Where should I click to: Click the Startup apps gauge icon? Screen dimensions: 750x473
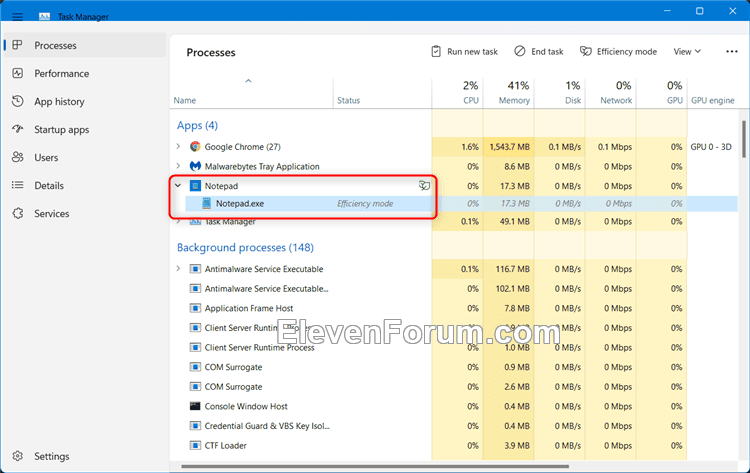[x=18, y=129]
